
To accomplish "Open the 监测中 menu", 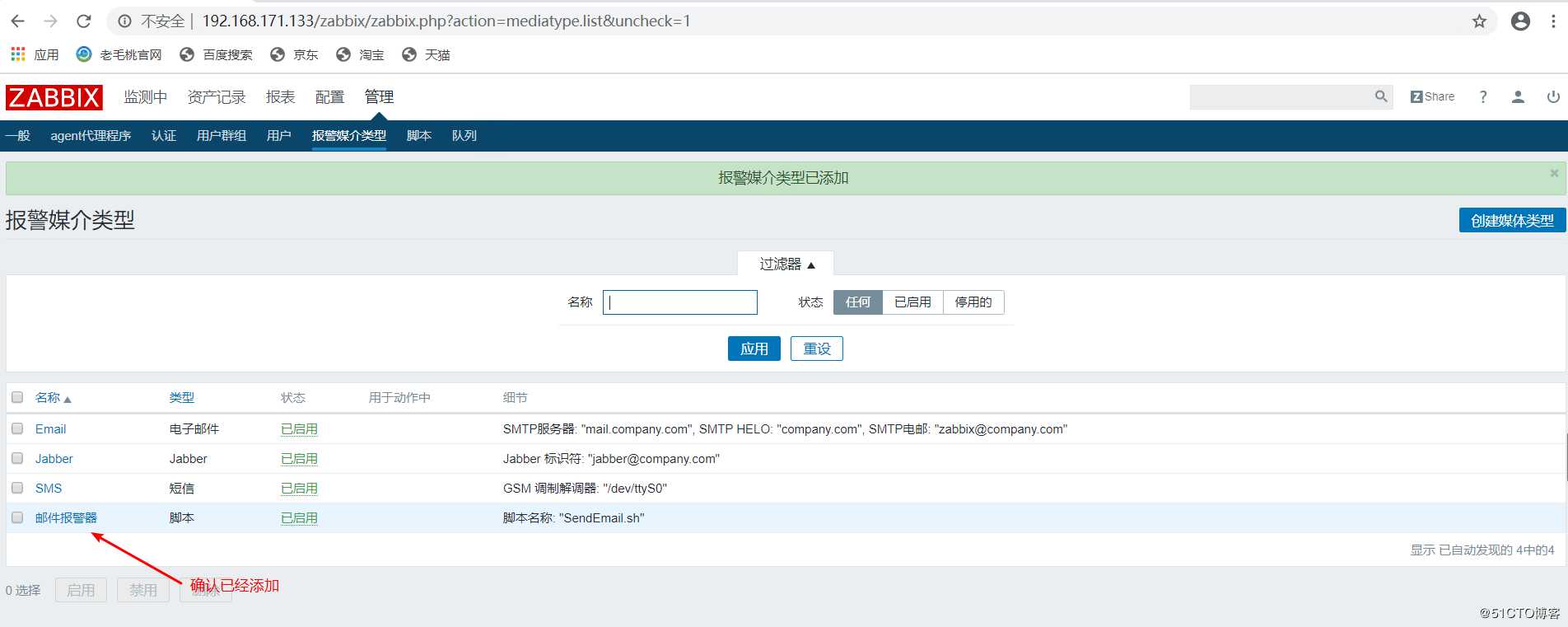I will [146, 97].
